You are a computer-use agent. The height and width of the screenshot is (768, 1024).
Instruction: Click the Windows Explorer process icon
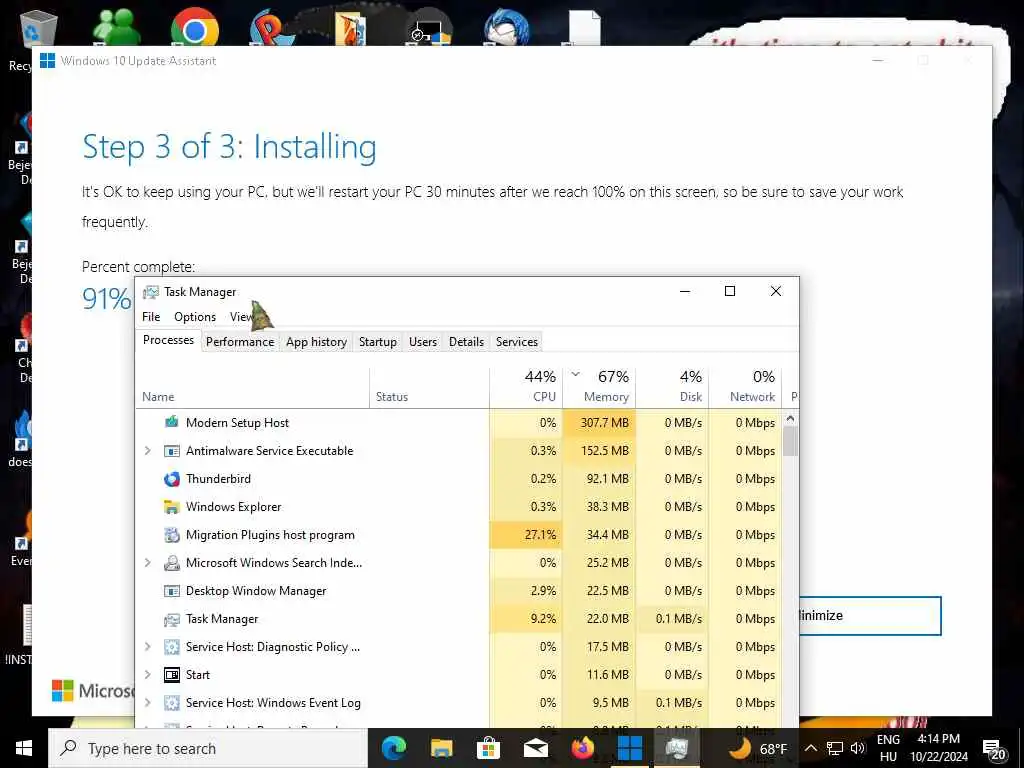point(172,507)
